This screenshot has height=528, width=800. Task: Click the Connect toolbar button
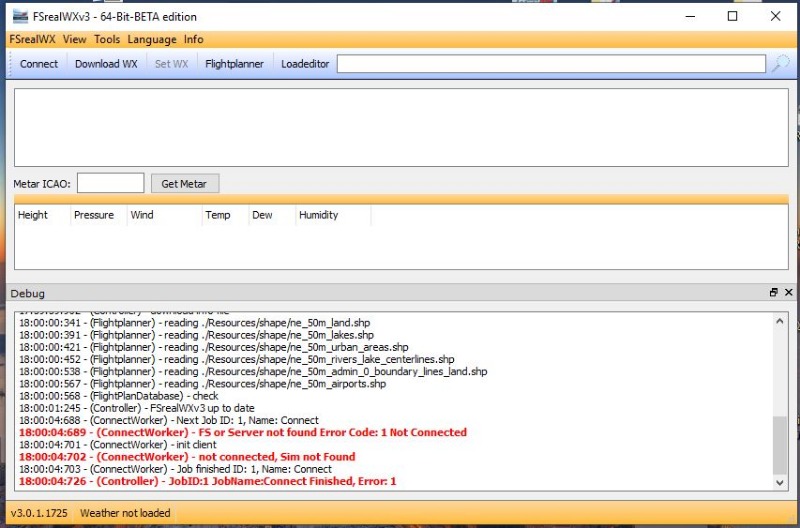point(39,64)
